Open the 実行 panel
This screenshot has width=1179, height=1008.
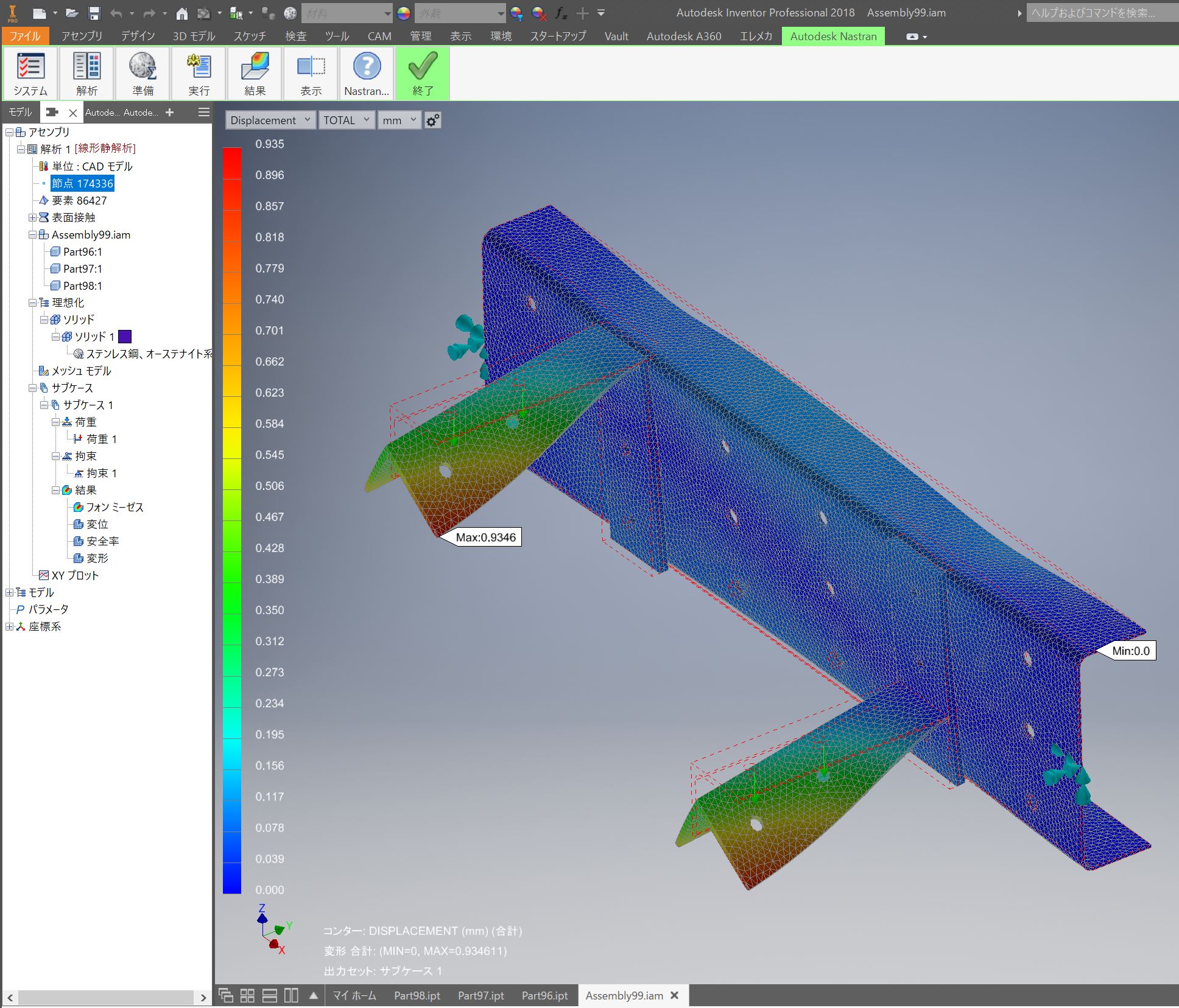199,74
